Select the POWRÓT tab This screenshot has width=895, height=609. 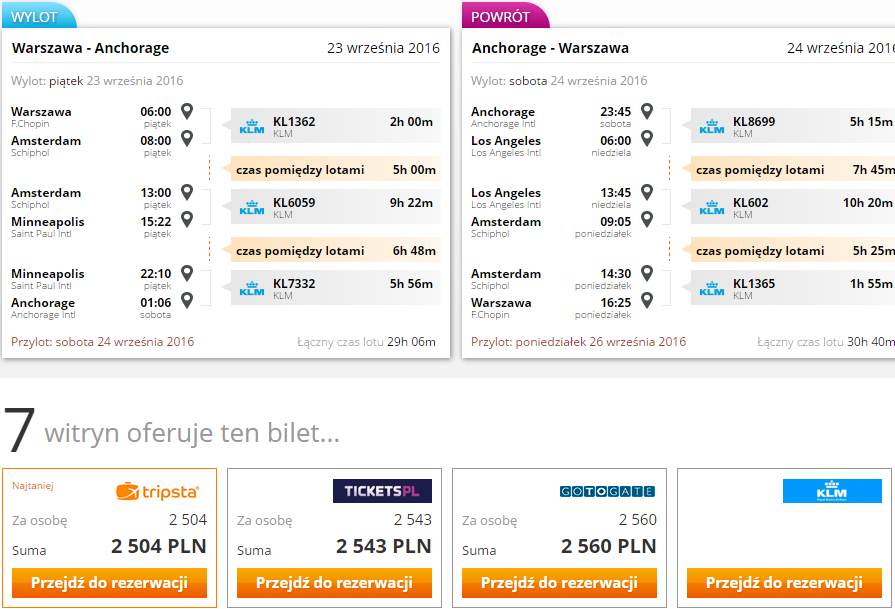tap(505, 17)
